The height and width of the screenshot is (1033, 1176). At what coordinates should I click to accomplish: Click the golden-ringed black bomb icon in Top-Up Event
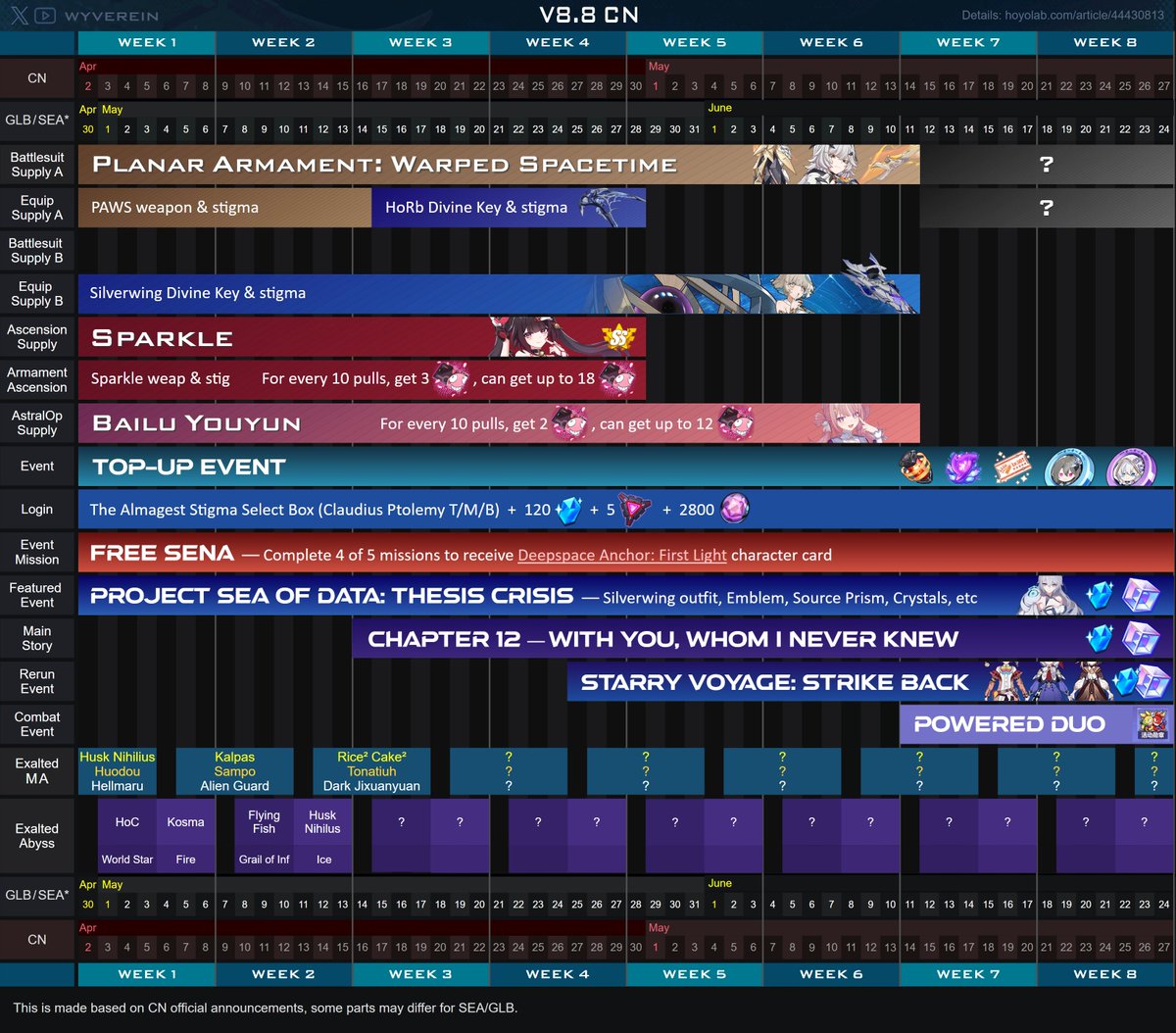914,467
